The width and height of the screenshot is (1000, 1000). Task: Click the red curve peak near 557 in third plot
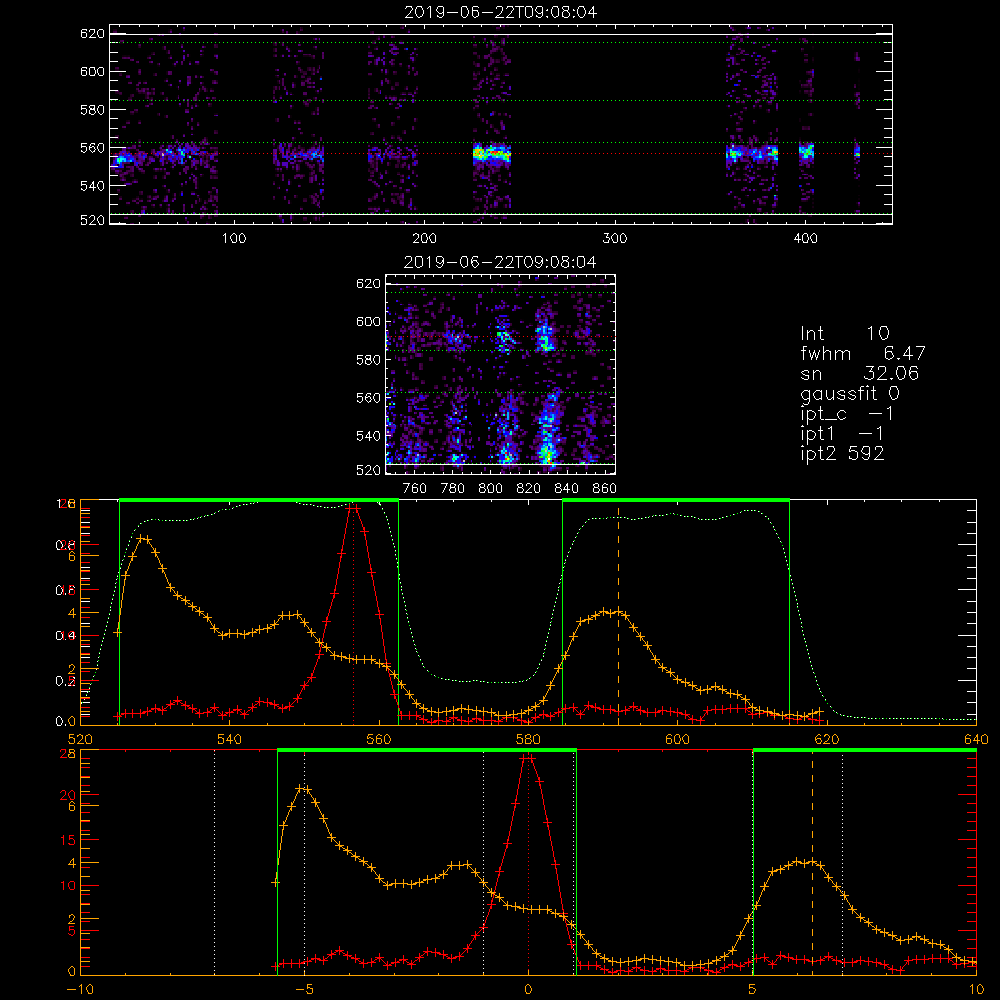tap(354, 508)
